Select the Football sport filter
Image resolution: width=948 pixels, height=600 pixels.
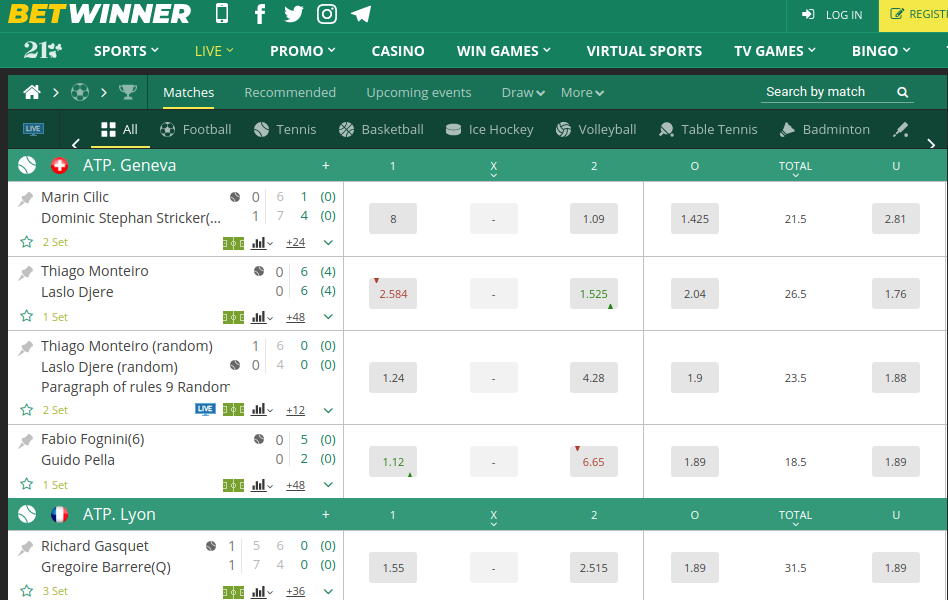coord(196,129)
